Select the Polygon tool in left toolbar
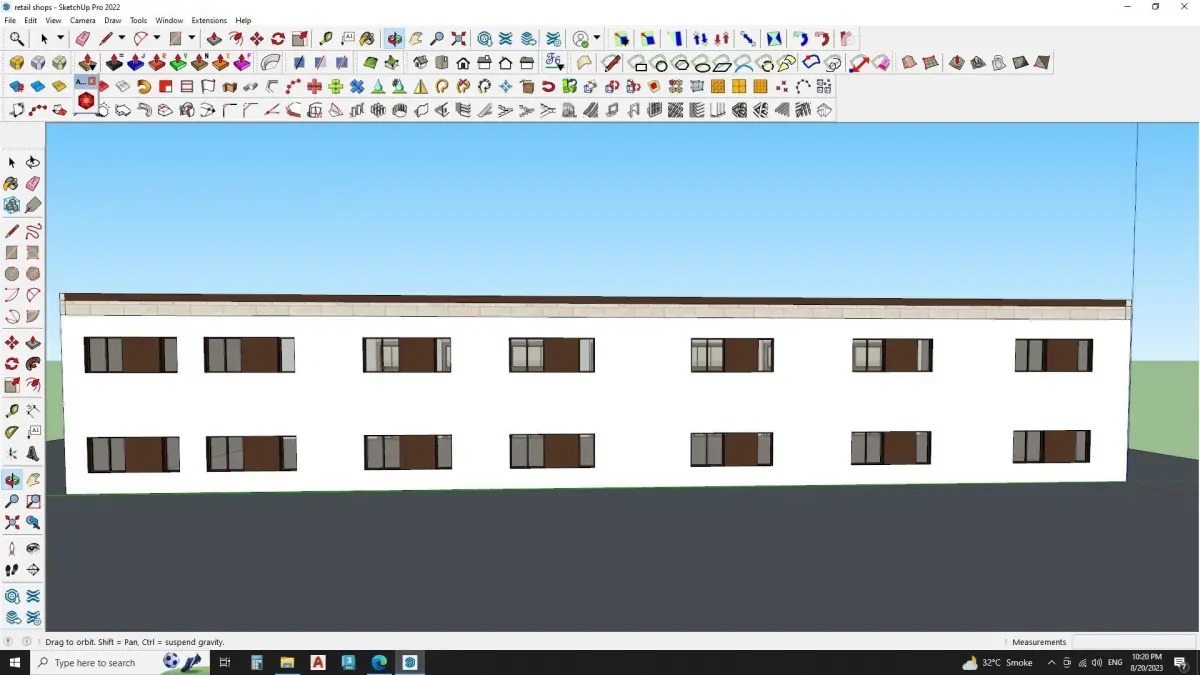 pyautogui.click(x=33, y=272)
